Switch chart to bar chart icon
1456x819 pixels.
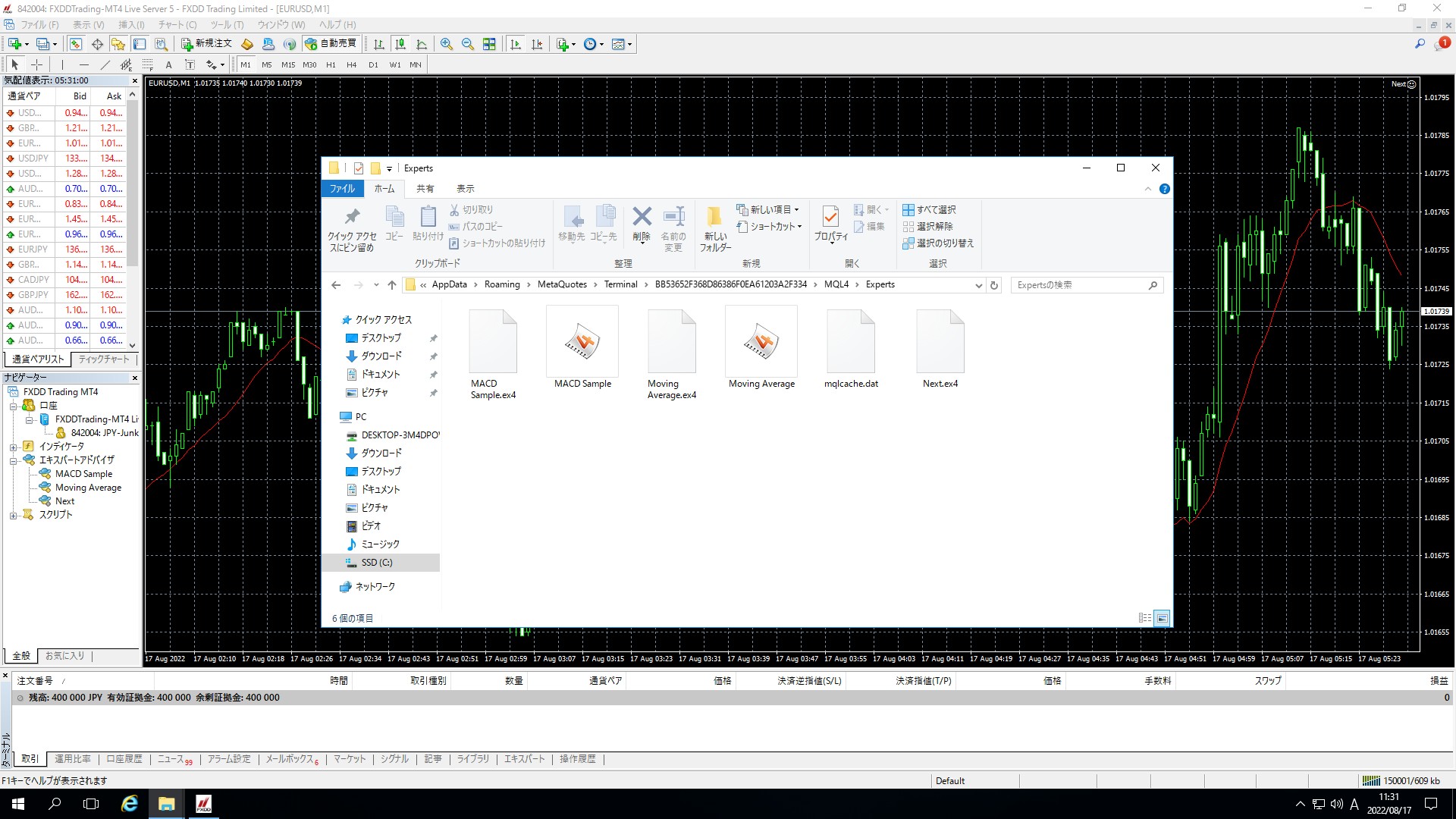[x=379, y=44]
